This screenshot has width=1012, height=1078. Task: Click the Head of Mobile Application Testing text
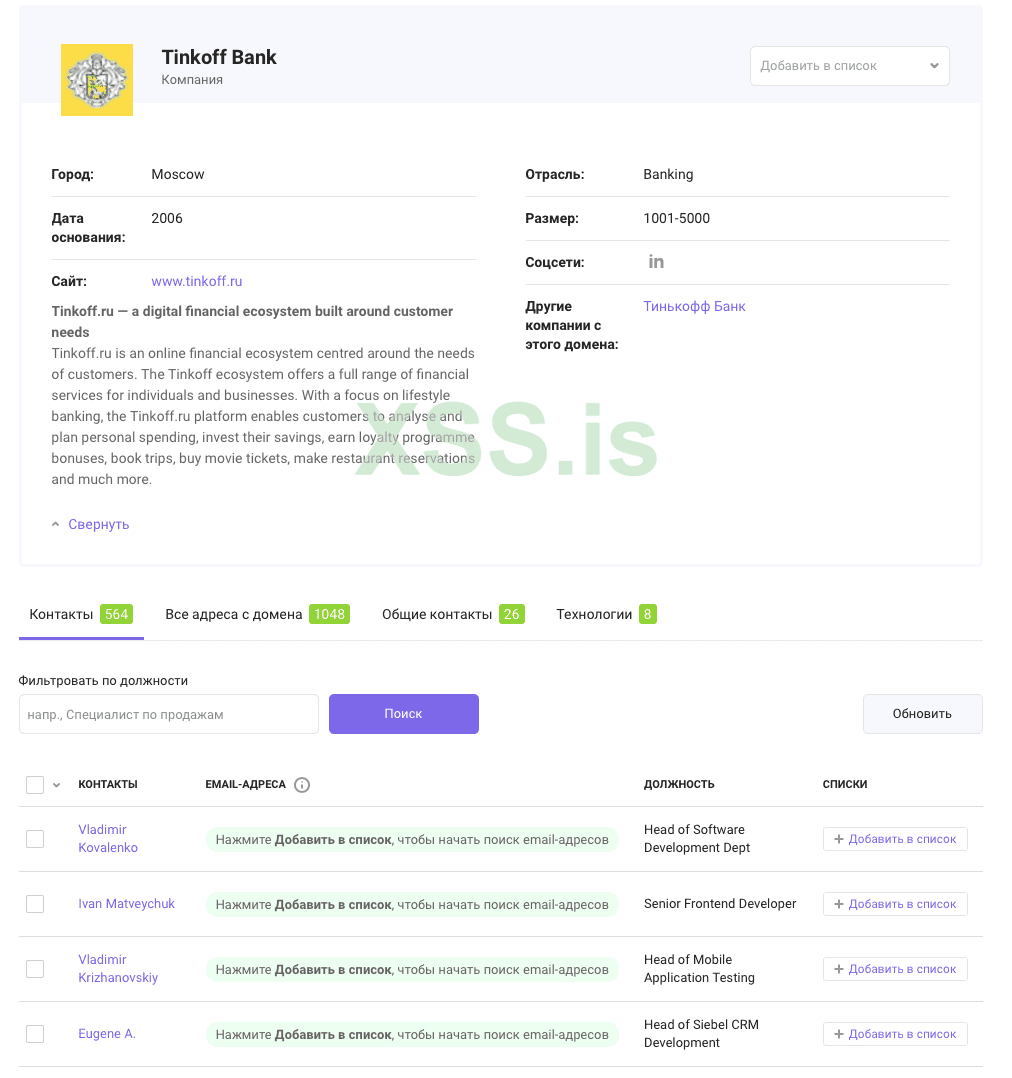pos(699,969)
